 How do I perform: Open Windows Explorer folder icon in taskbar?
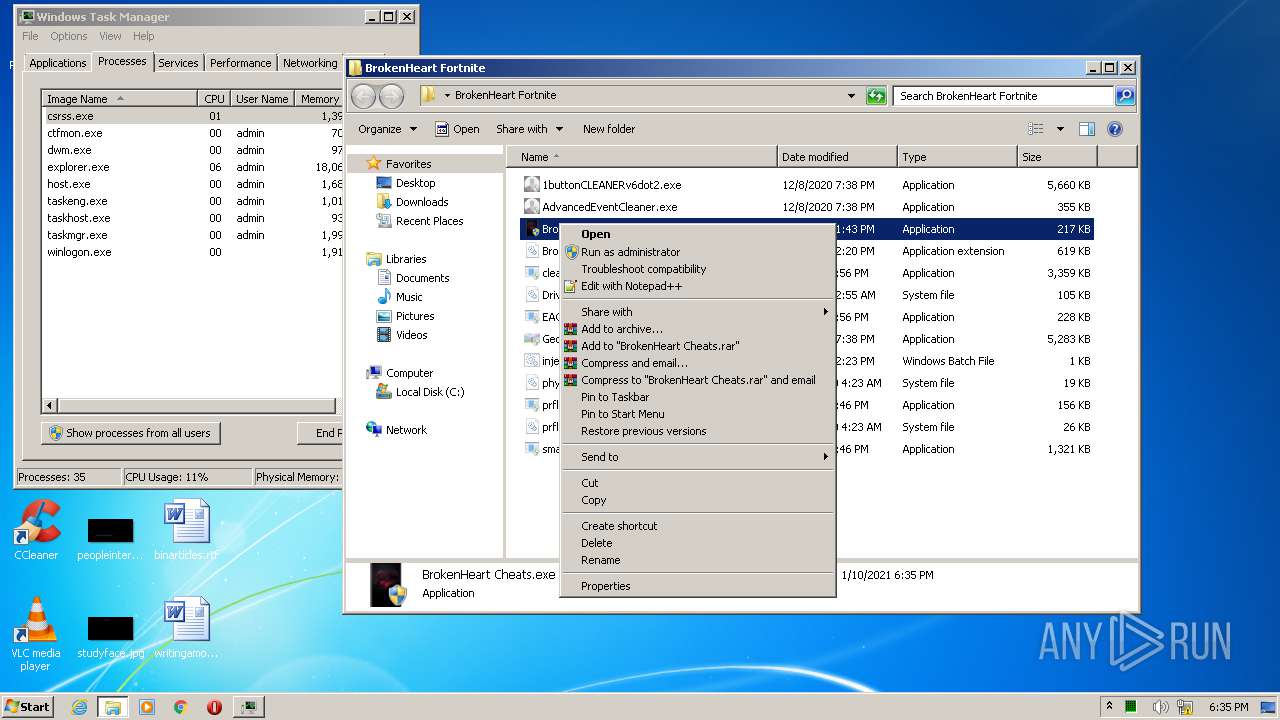point(113,707)
